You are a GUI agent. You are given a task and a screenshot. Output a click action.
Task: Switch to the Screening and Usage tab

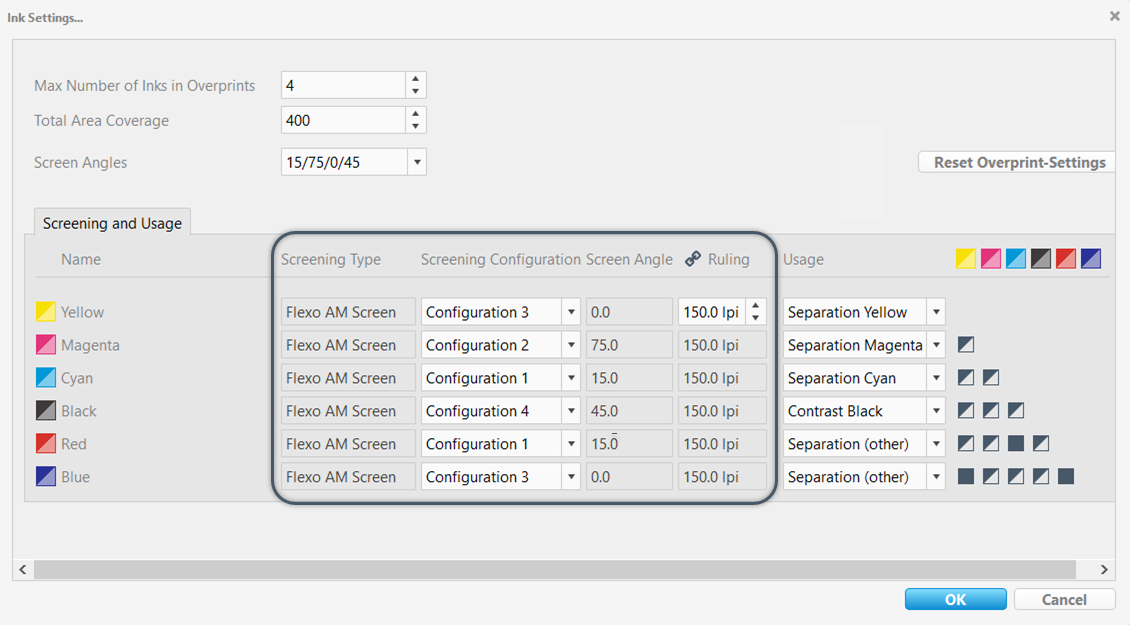pyautogui.click(x=112, y=223)
